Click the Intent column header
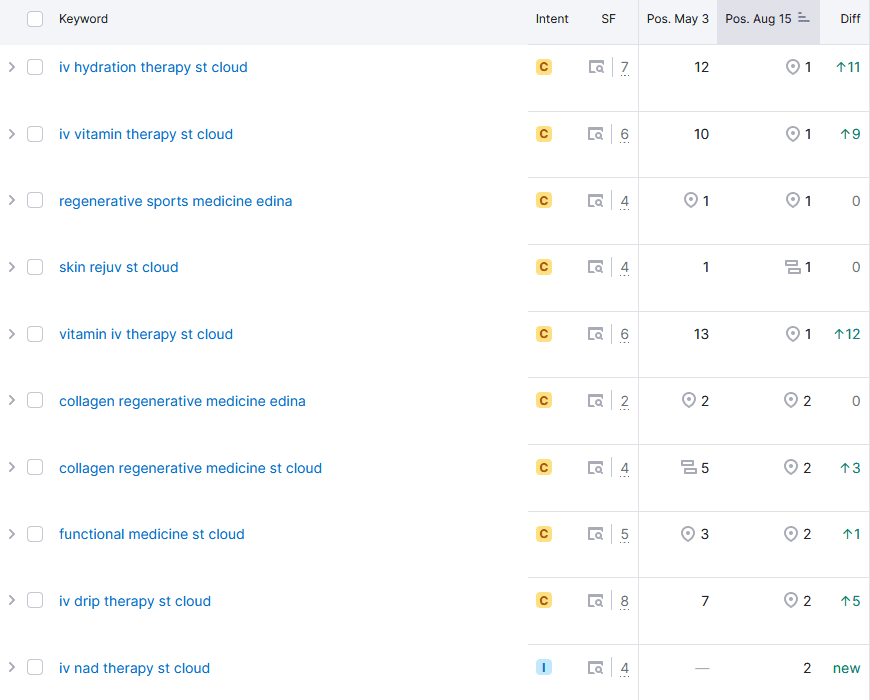This screenshot has width=870, height=700. click(x=552, y=19)
